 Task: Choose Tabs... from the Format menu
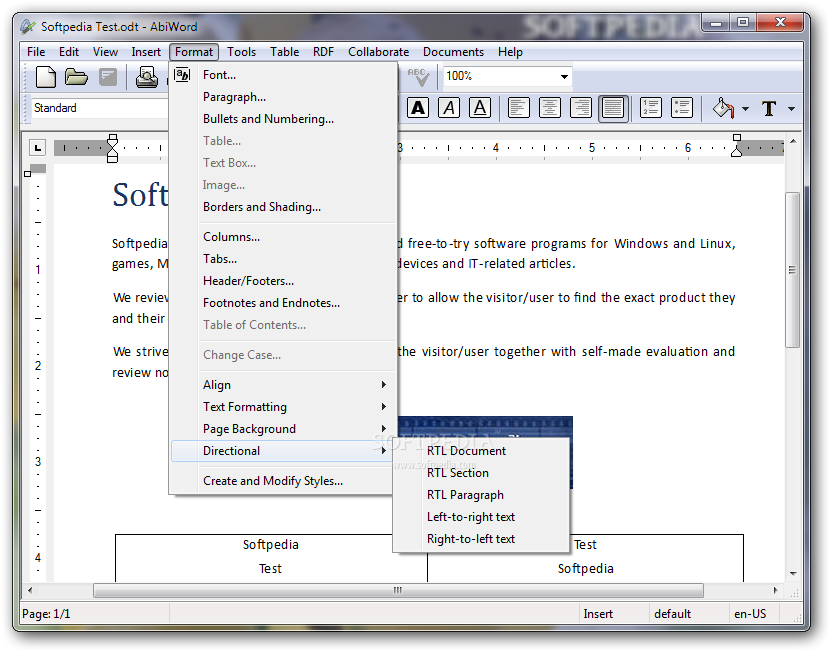click(x=284, y=259)
